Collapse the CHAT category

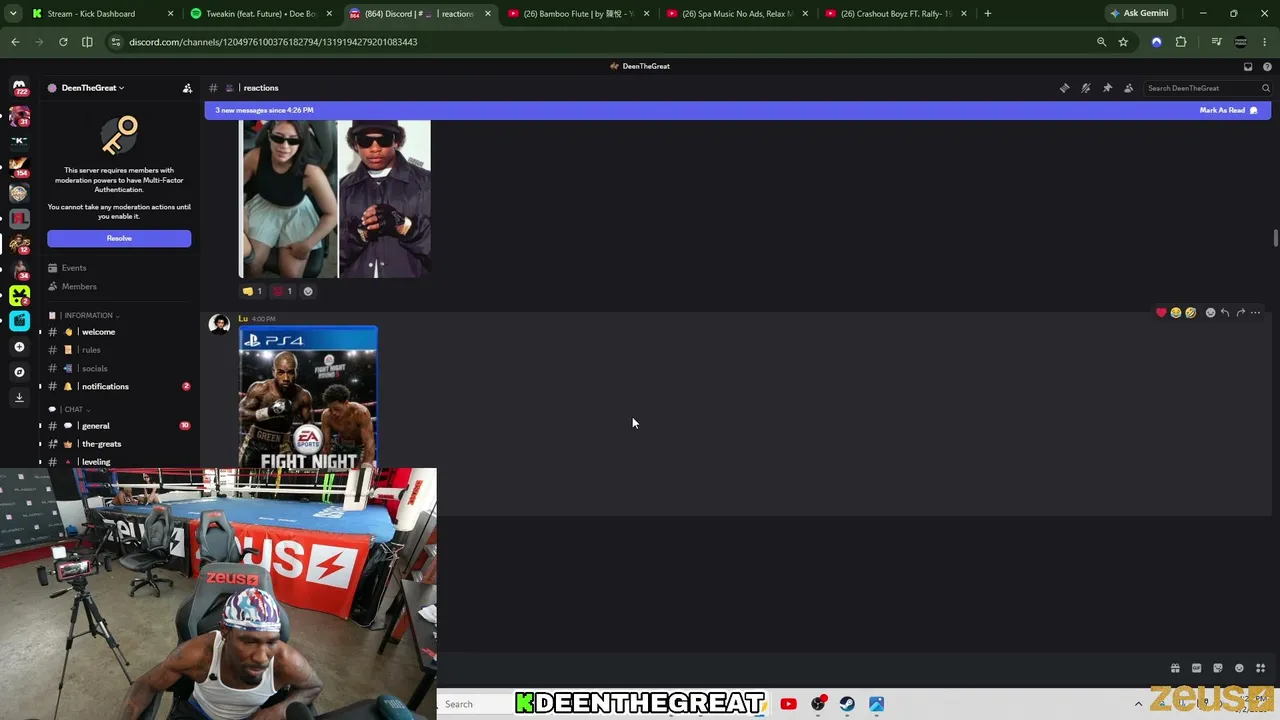pyautogui.click(x=74, y=409)
